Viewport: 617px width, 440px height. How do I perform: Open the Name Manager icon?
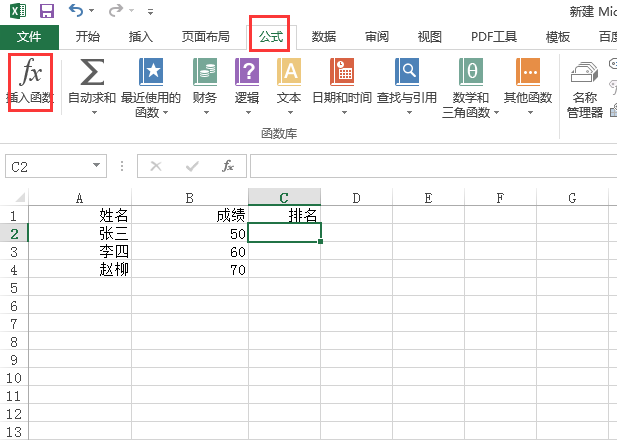[584, 72]
